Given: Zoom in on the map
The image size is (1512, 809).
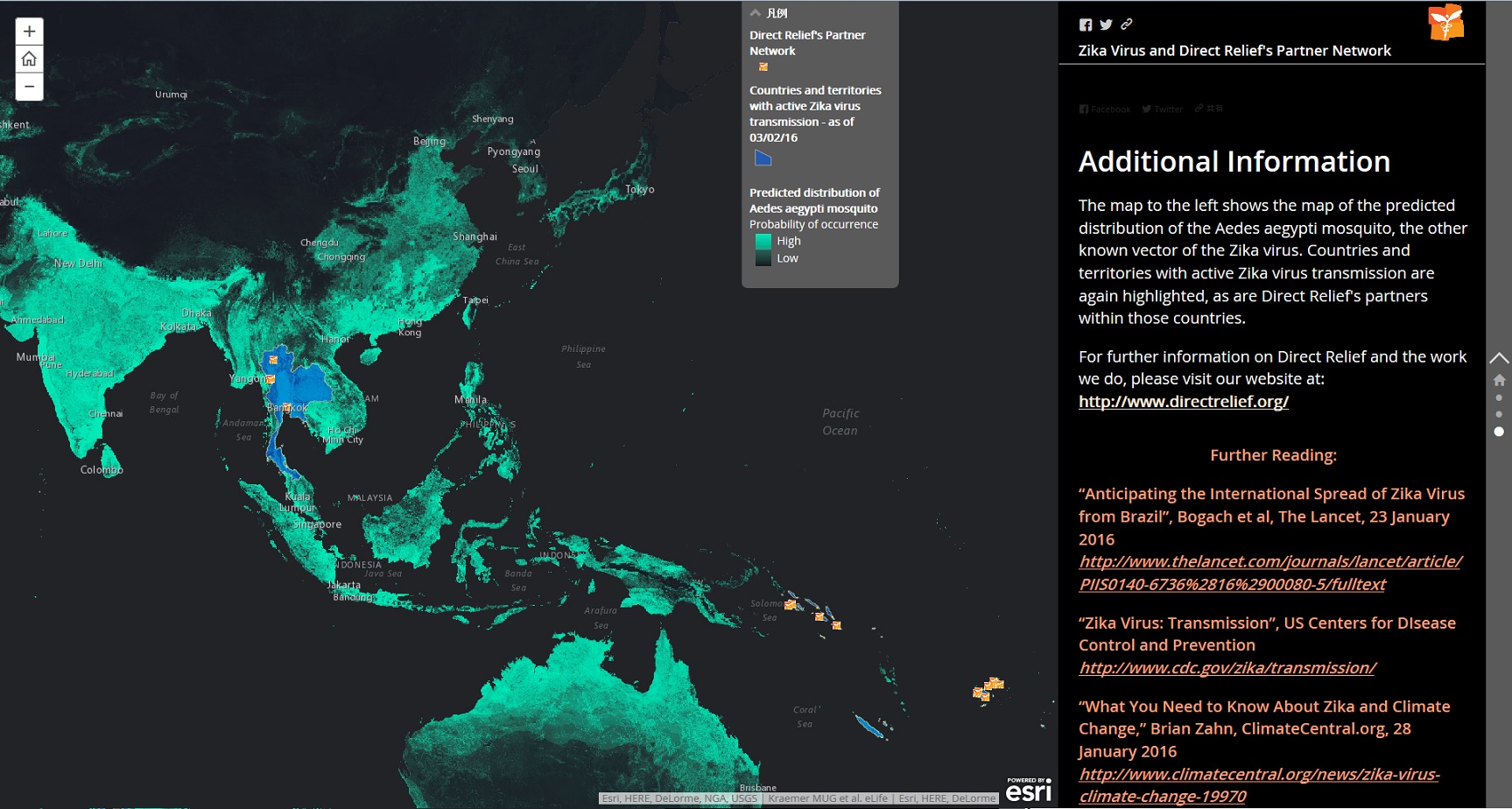Looking at the screenshot, I should pyautogui.click(x=29, y=32).
